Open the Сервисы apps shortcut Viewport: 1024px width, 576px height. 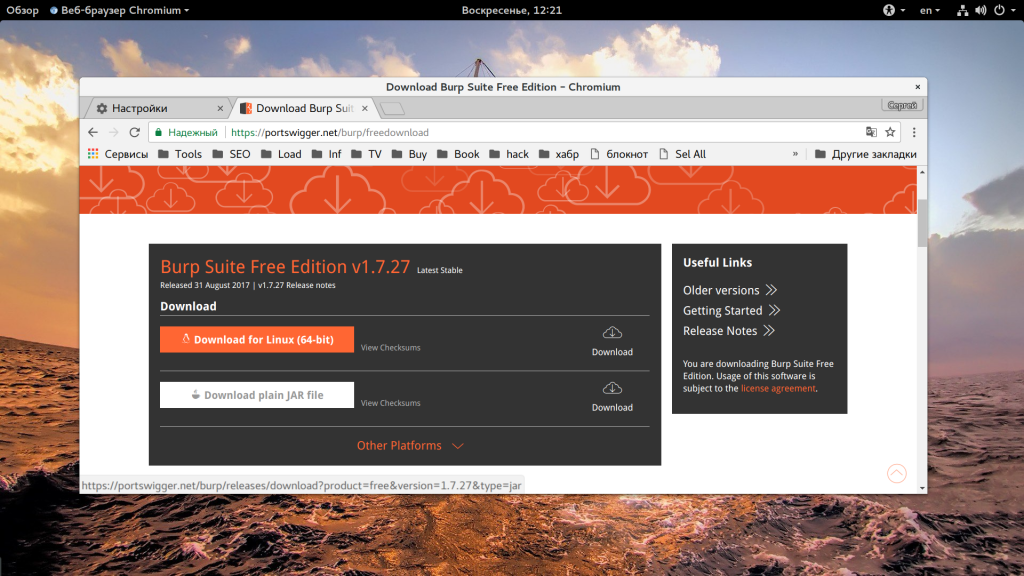(x=118, y=154)
